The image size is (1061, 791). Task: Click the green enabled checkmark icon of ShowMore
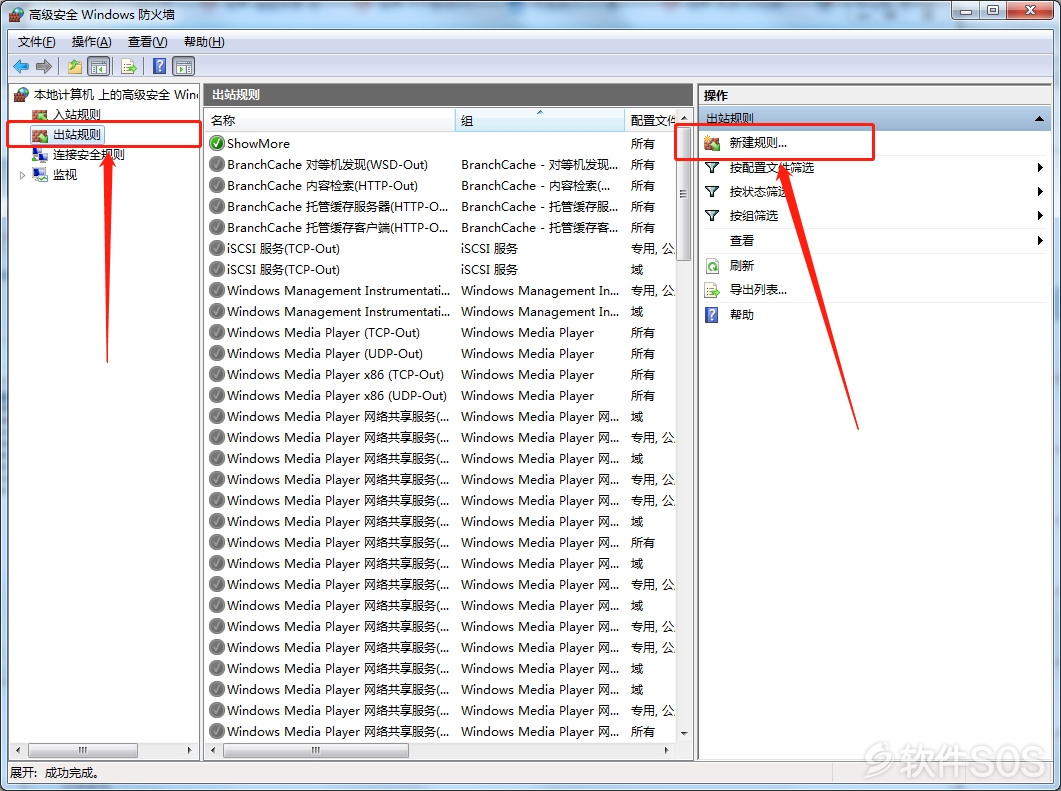coord(217,143)
